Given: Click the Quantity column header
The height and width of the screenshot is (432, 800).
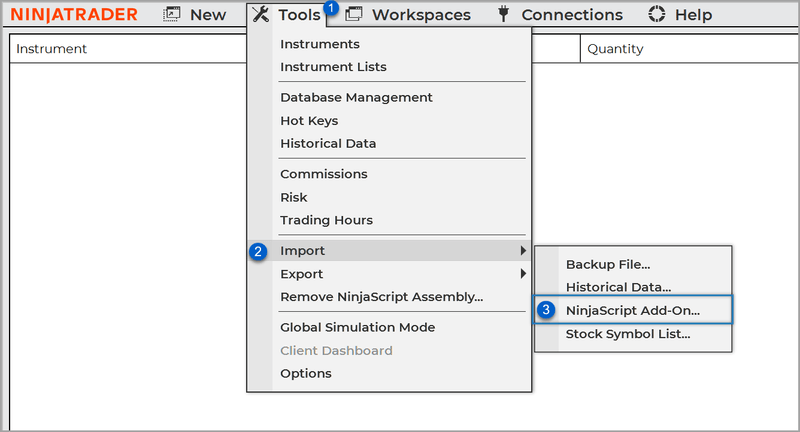Looking at the screenshot, I should (x=617, y=49).
